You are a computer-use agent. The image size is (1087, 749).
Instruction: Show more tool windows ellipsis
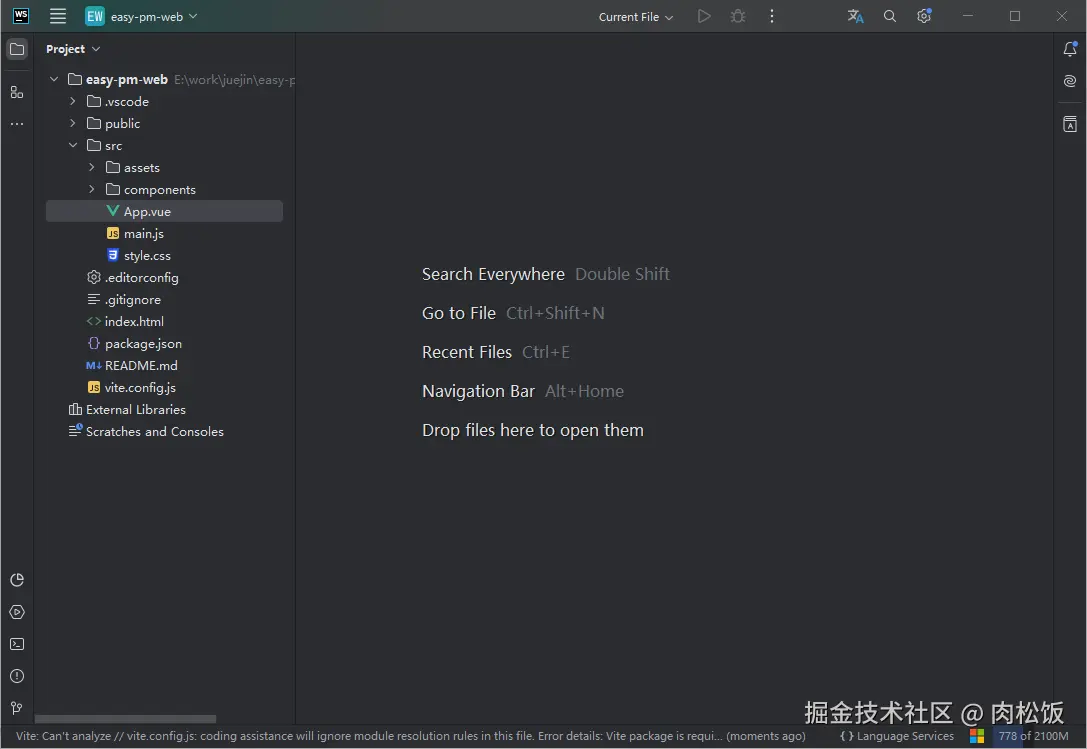click(x=17, y=124)
